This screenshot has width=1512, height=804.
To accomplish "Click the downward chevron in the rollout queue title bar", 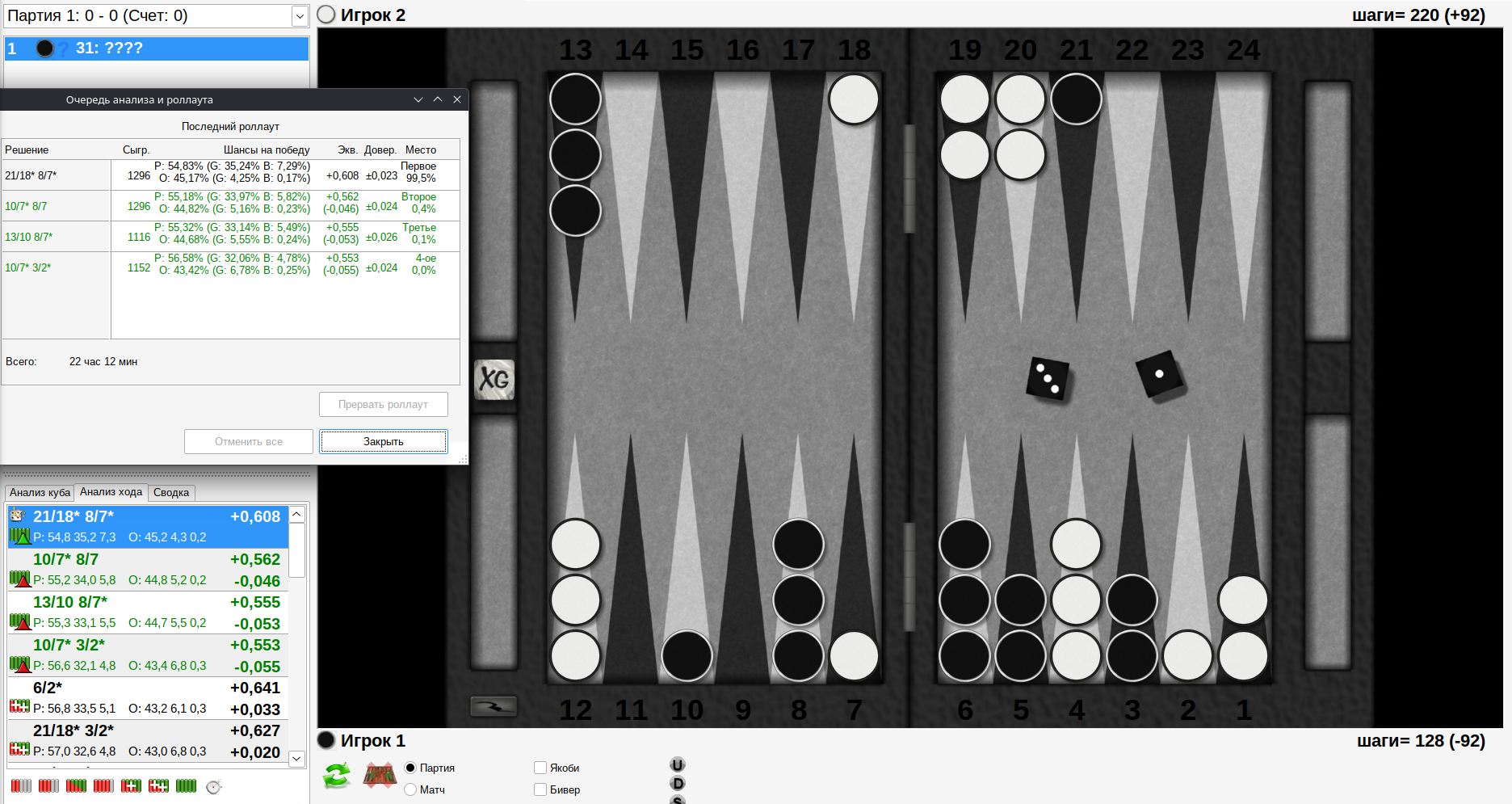I will click(418, 99).
